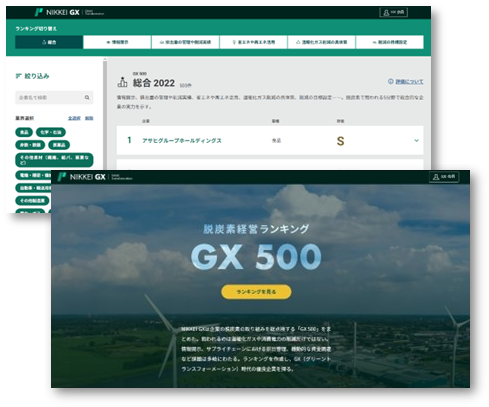Screen dimensions: 489x407
Task: Click the GX 500 hero title
Action: pyautogui.click(x=256, y=256)
